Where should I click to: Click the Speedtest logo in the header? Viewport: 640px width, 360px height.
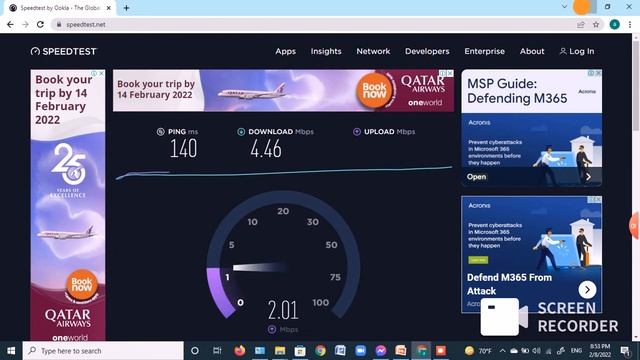[x=64, y=51]
